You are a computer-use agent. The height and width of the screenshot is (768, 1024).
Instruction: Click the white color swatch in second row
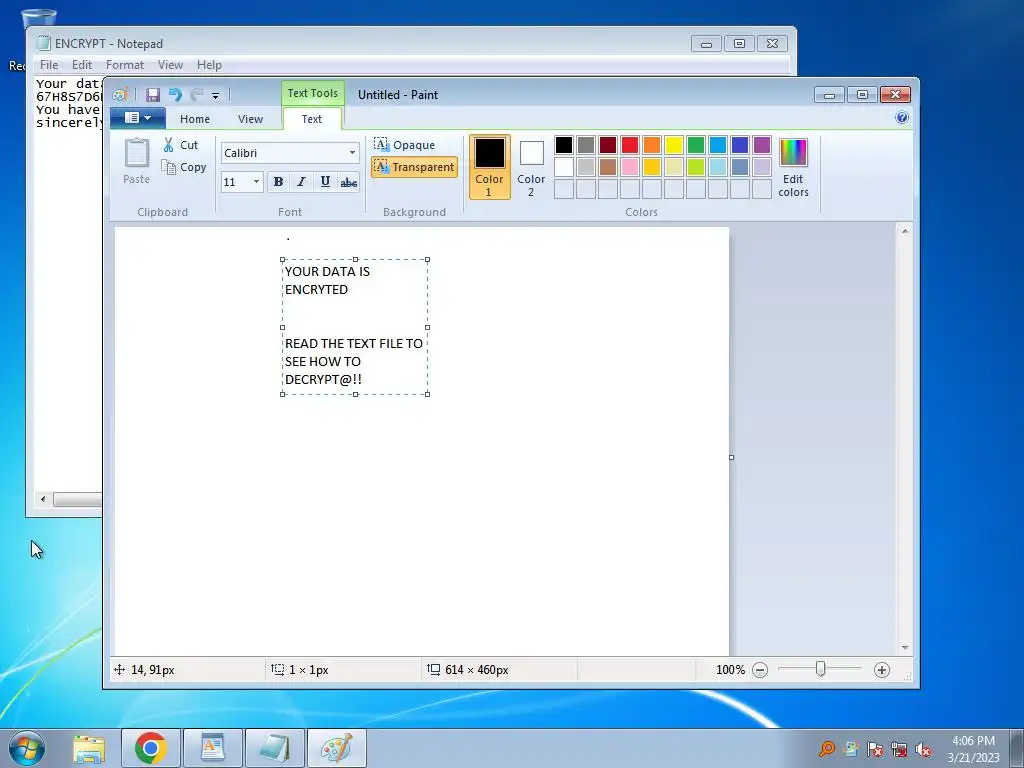(564, 167)
